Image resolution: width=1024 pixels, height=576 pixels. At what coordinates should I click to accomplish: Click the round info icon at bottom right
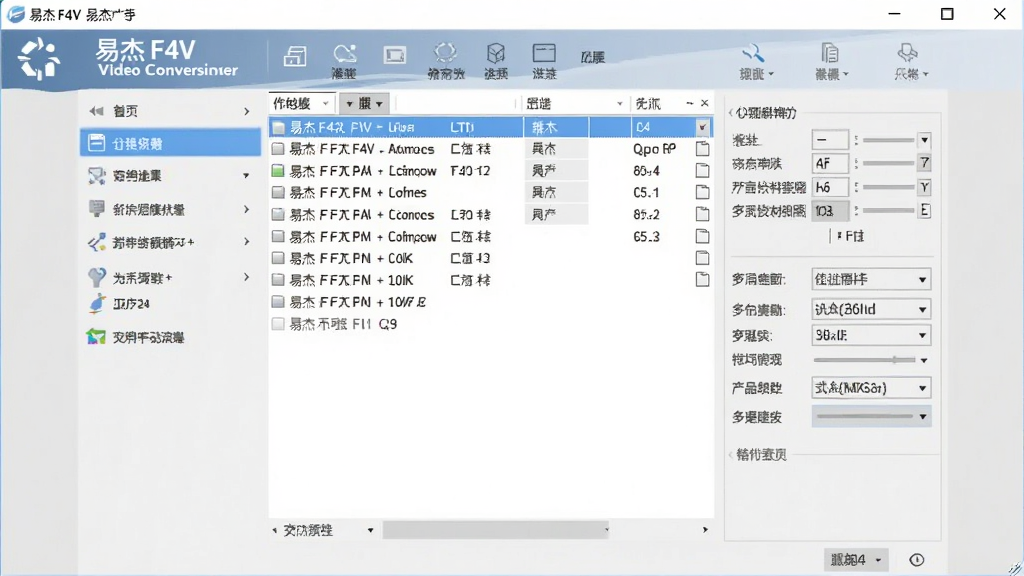click(917, 560)
